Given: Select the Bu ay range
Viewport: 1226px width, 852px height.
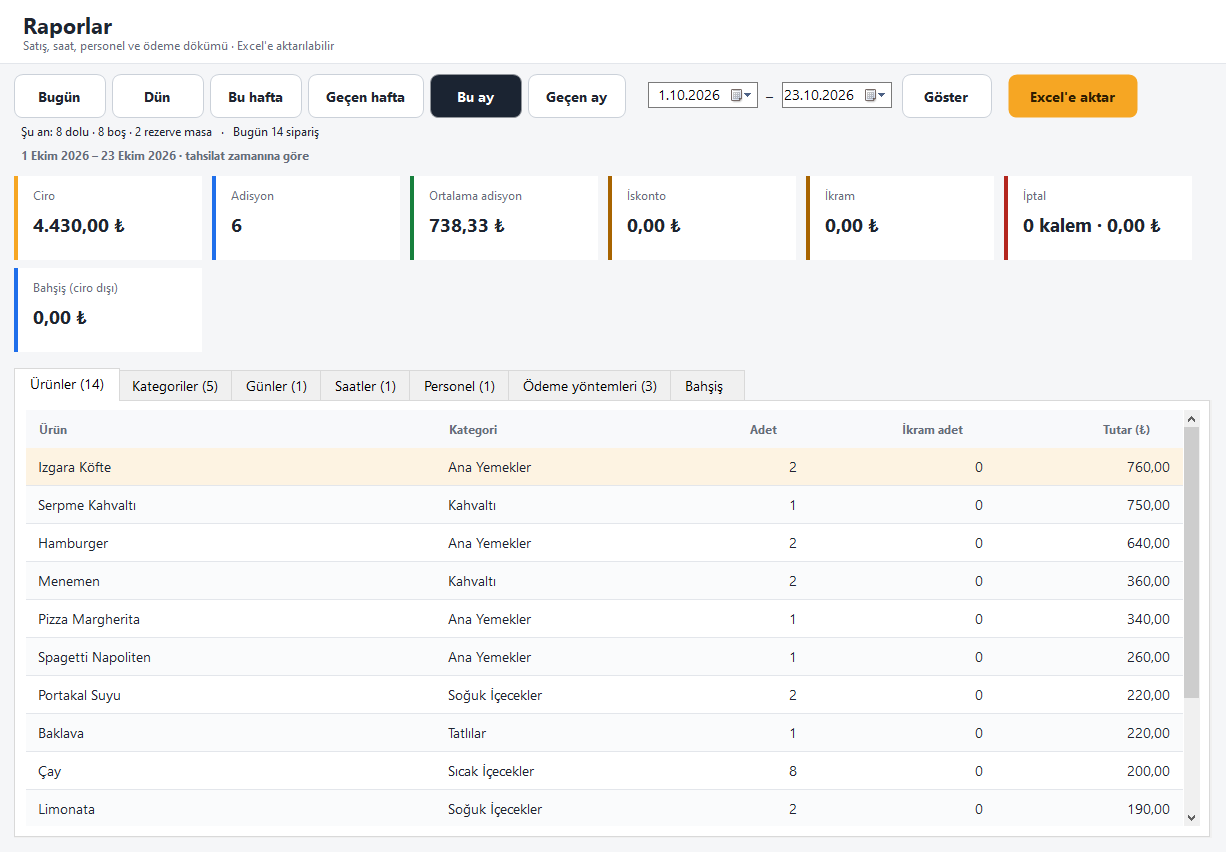Looking at the screenshot, I should [x=476, y=97].
